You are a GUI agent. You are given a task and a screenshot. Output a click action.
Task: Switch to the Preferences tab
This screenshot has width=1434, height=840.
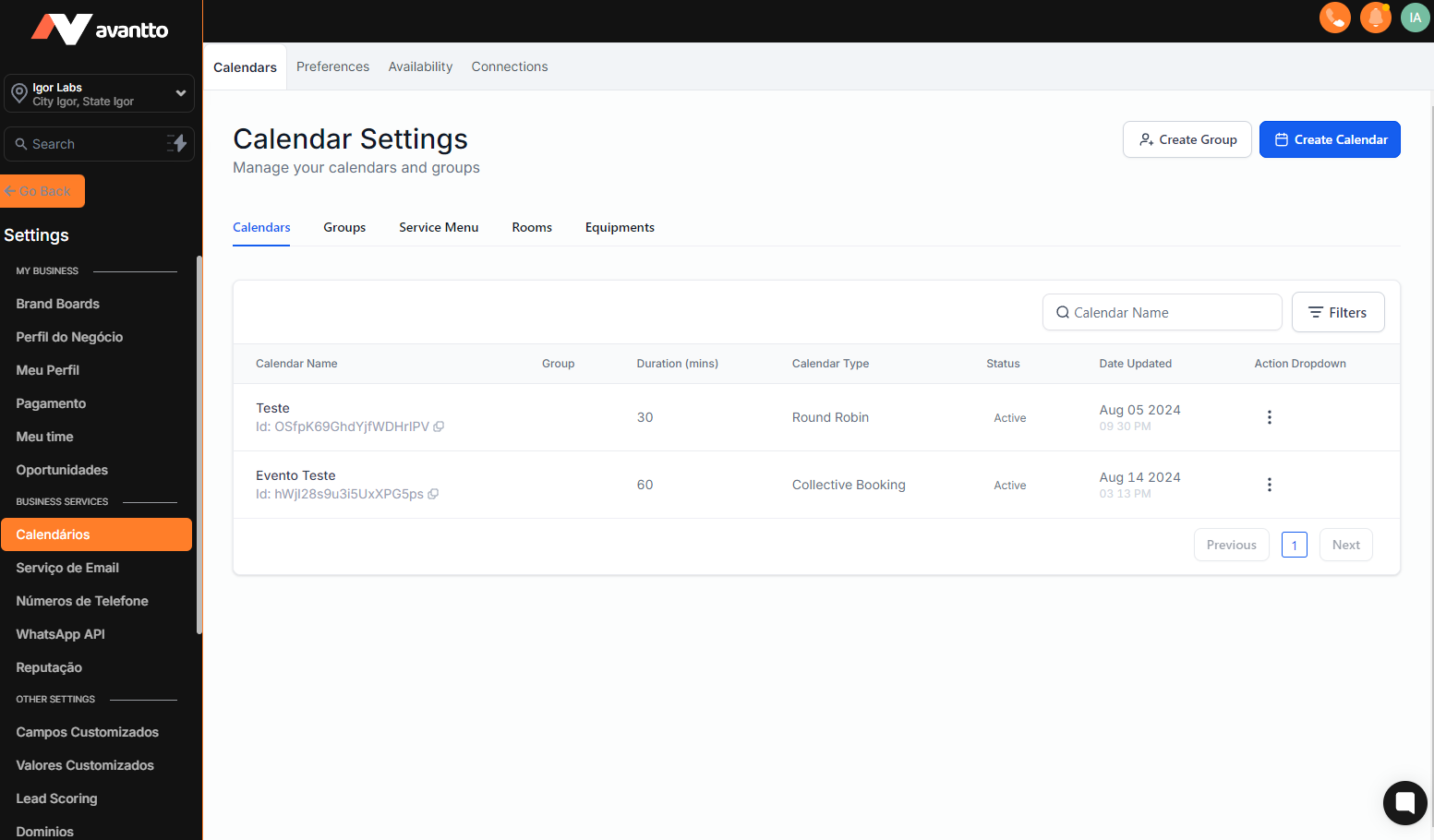click(332, 66)
